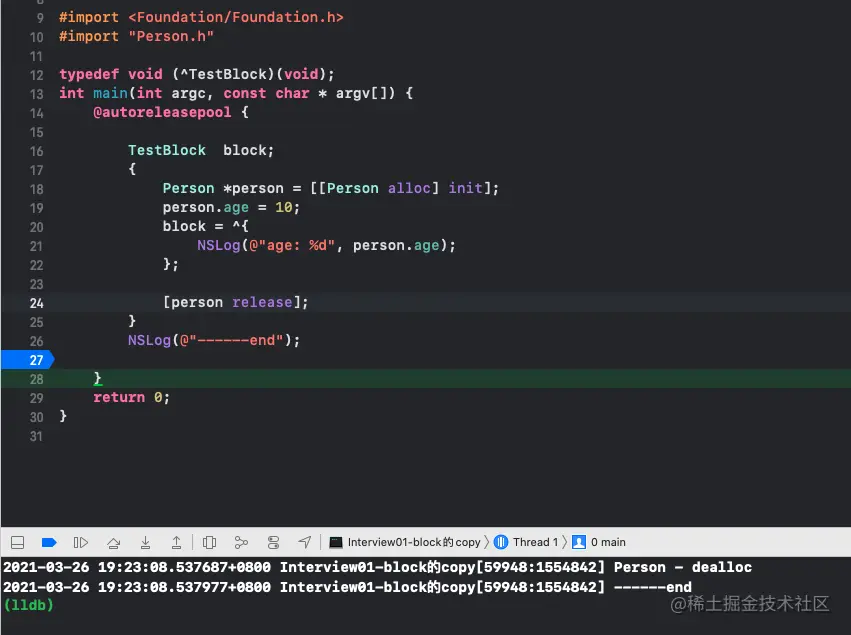Click the '------end' console output line
Viewport: 851px width, 635px height.
tap(347, 587)
